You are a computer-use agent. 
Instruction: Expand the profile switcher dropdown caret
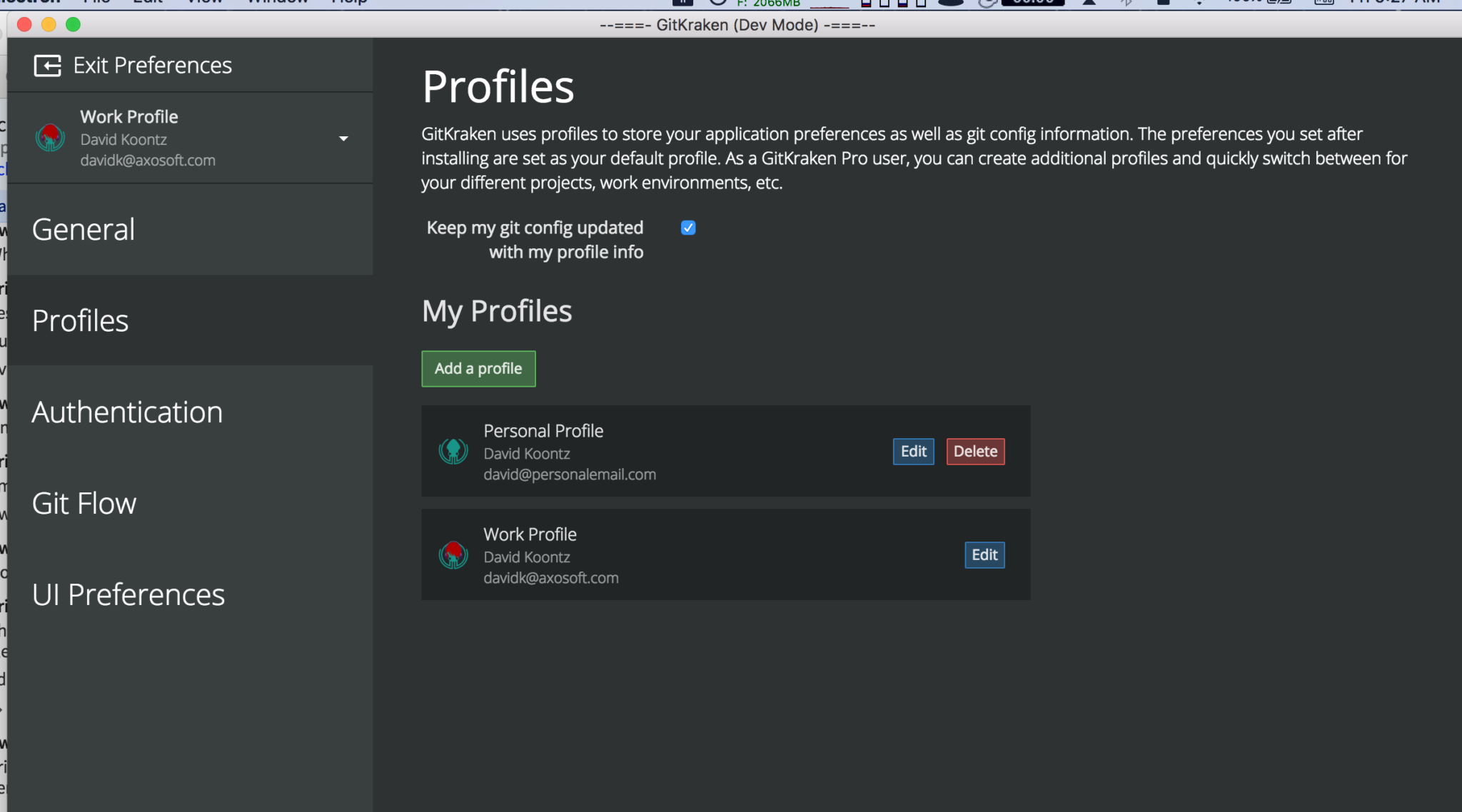pyautogui.click(x=344, y=138)
